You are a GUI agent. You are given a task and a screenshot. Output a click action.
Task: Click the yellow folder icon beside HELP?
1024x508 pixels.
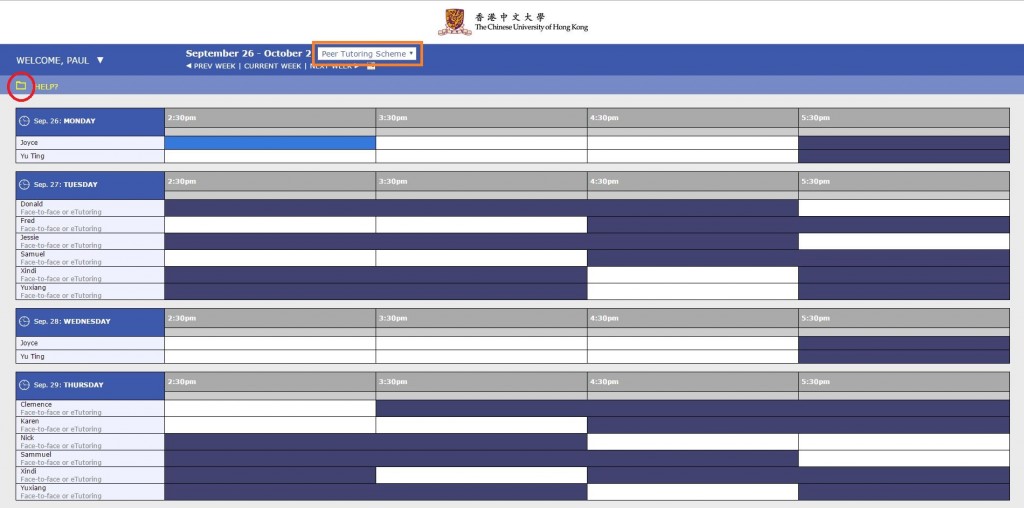click(x=21, y=86)
